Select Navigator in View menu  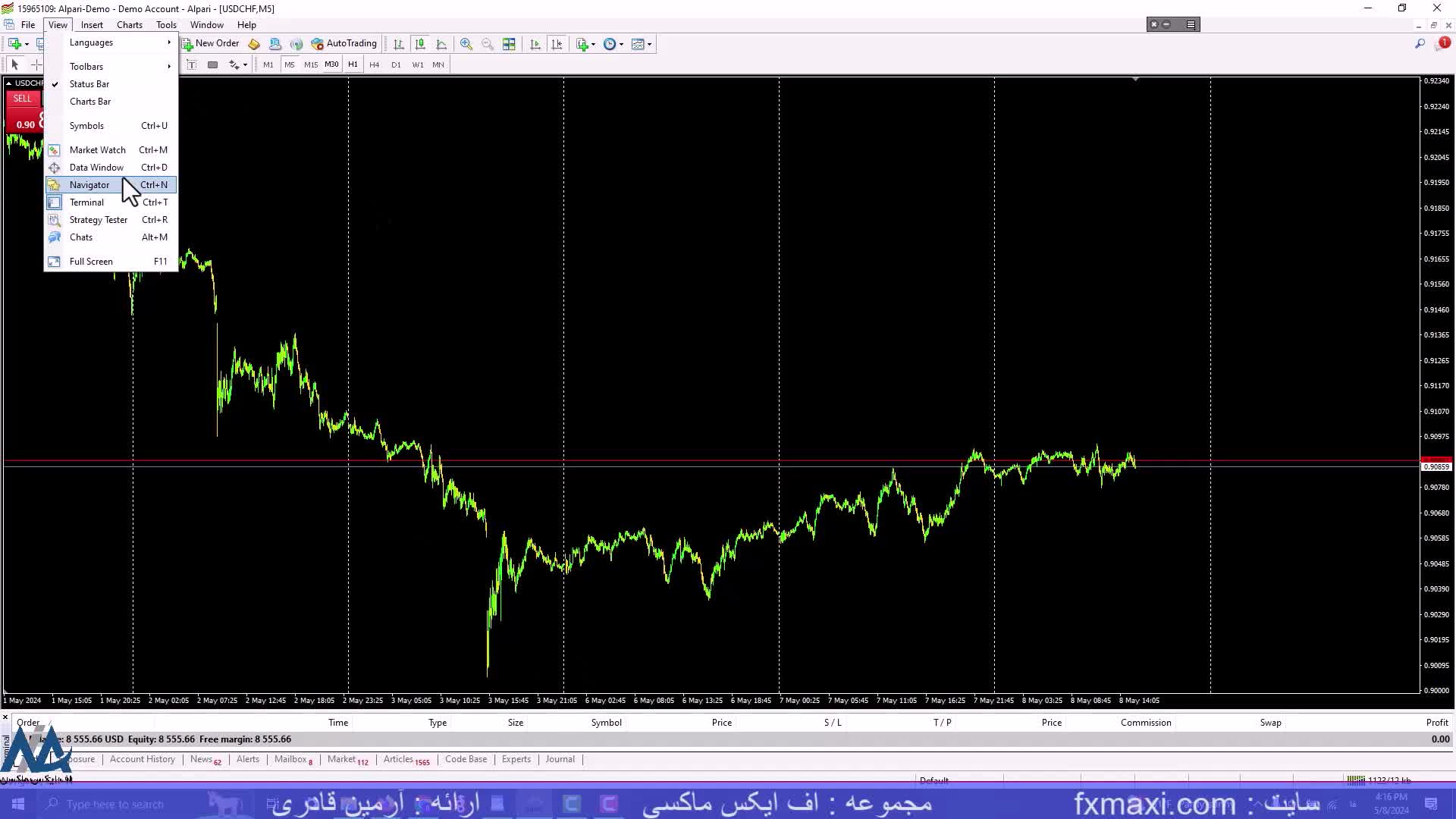click(89, 185)
